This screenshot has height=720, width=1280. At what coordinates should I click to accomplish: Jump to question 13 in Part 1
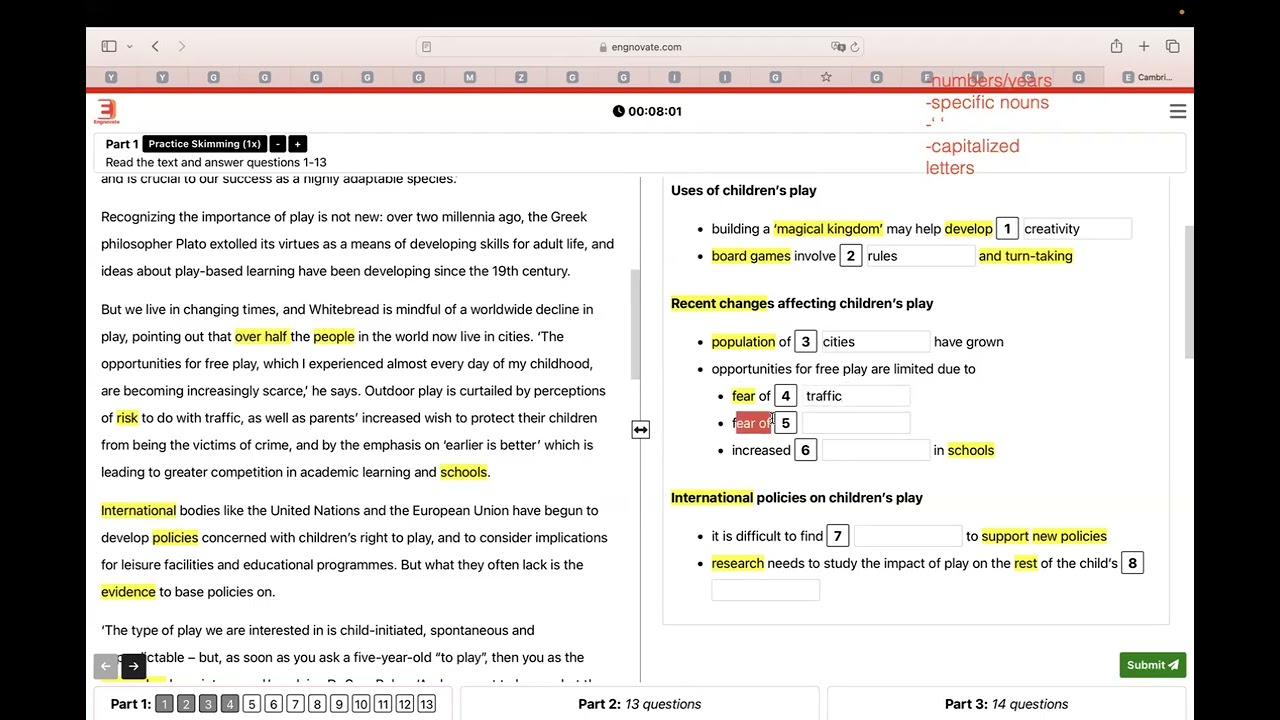(x=426, y=704)
